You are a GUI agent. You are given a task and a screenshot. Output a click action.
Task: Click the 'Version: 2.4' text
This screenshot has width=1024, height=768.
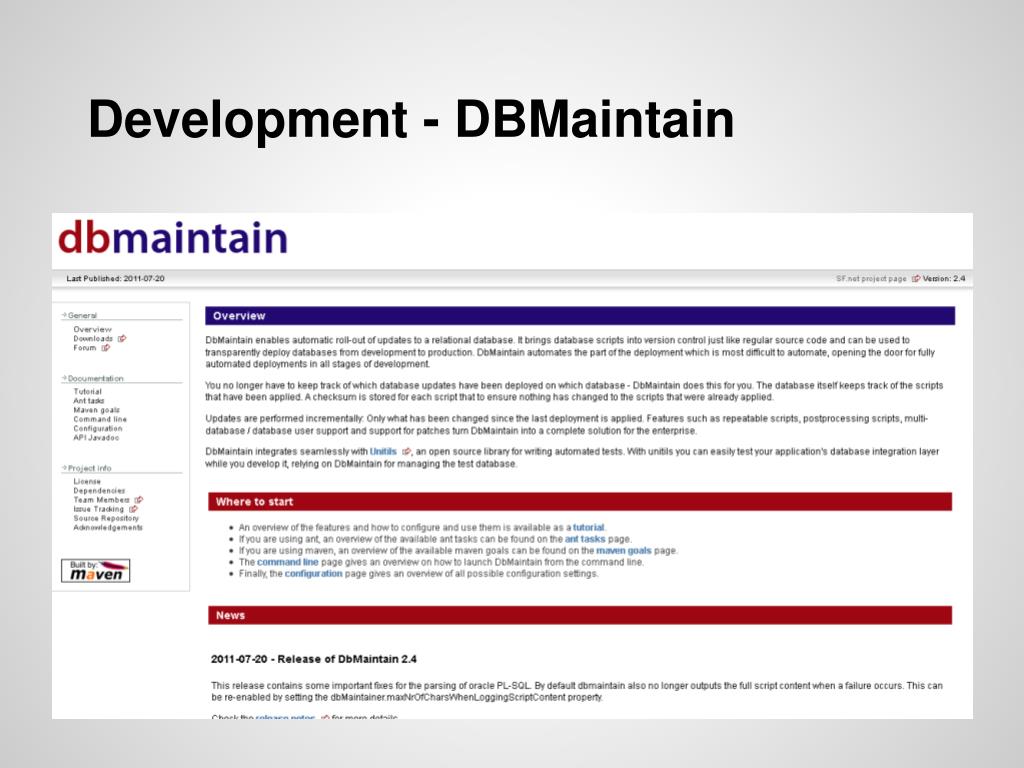pos(944,279)
